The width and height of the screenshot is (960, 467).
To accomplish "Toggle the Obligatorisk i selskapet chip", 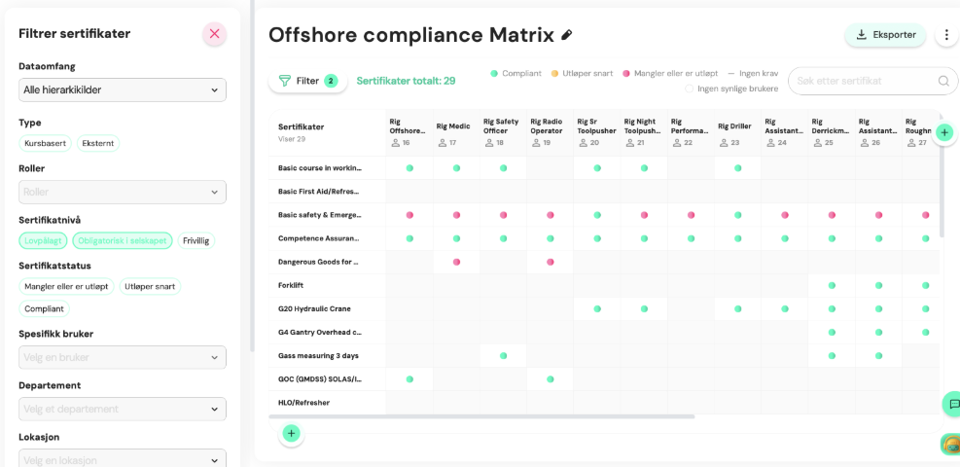I will coord(123,241).
